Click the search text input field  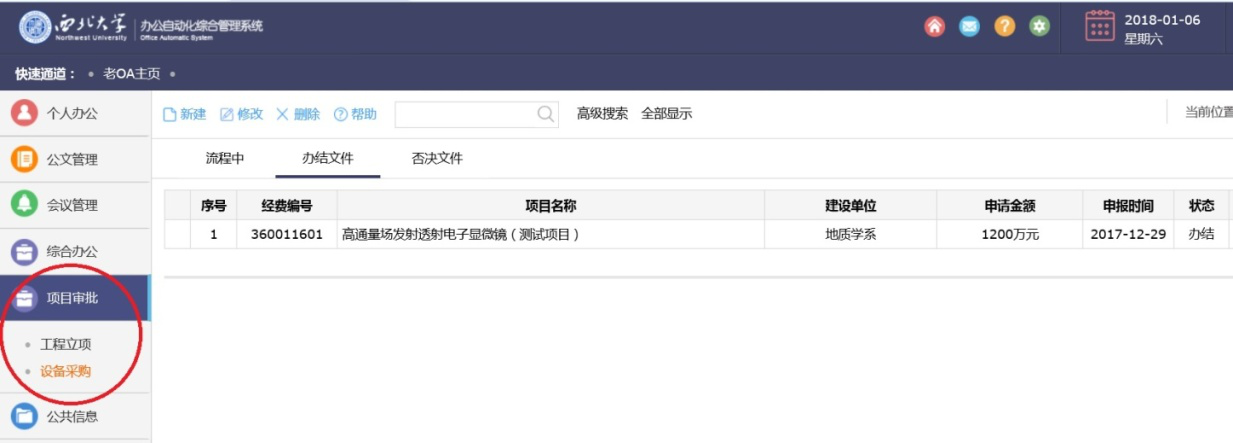pos(465,114)
